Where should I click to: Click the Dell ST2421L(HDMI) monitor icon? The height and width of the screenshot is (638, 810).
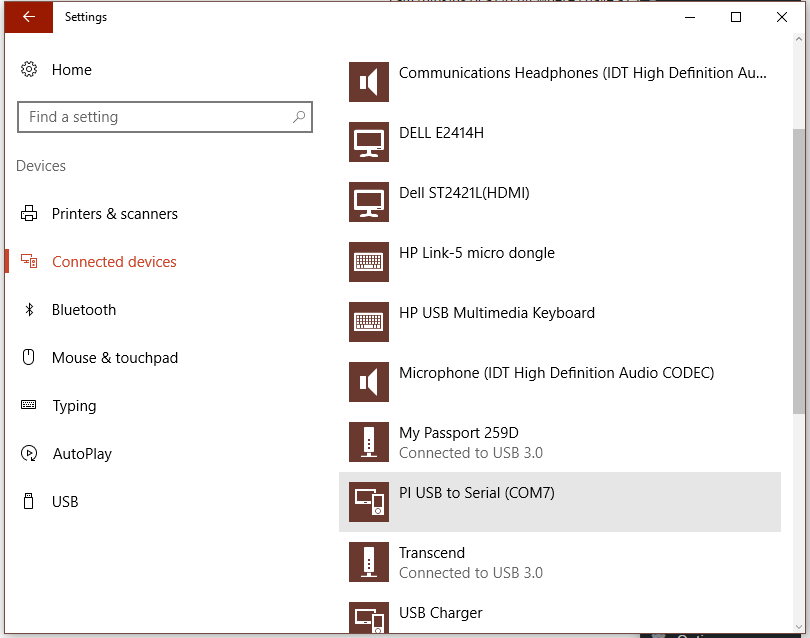(369, 201)
